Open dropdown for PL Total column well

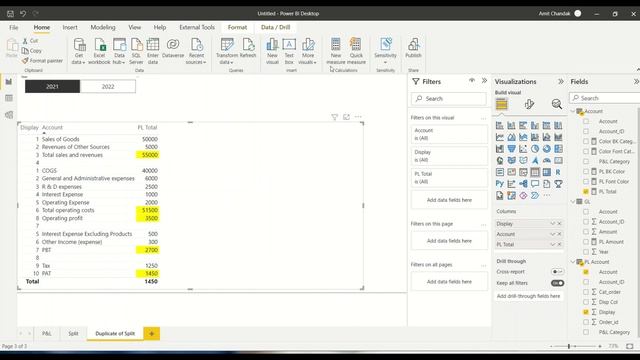553,244
